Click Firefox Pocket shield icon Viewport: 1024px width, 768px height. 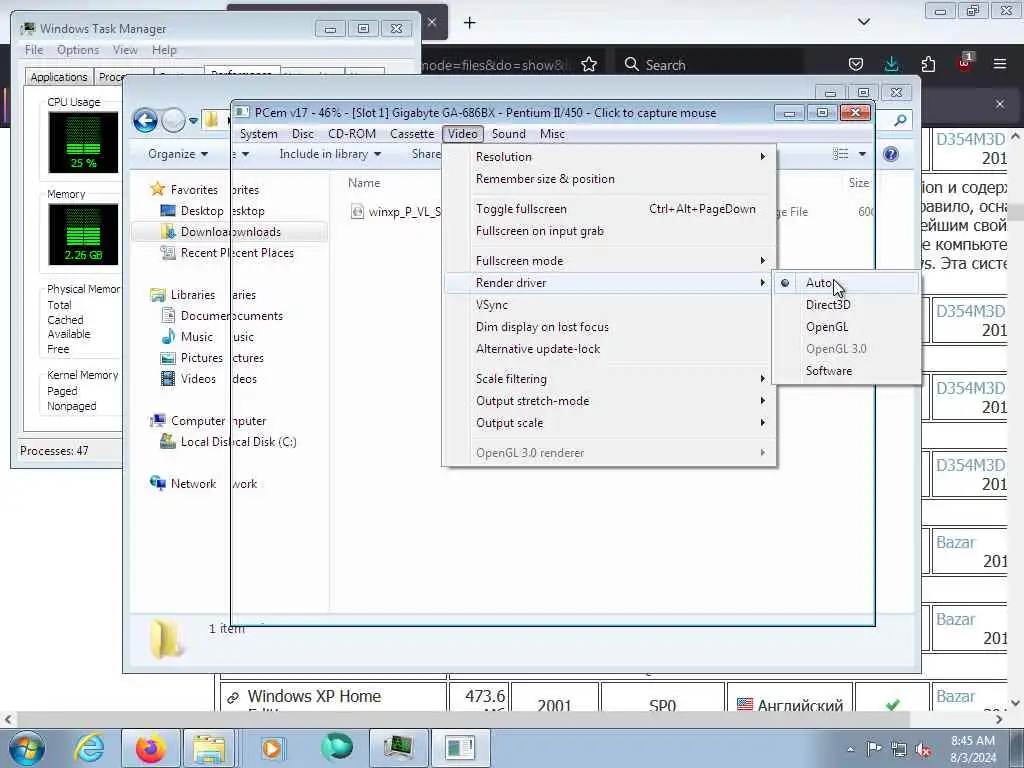coord(856,64)
